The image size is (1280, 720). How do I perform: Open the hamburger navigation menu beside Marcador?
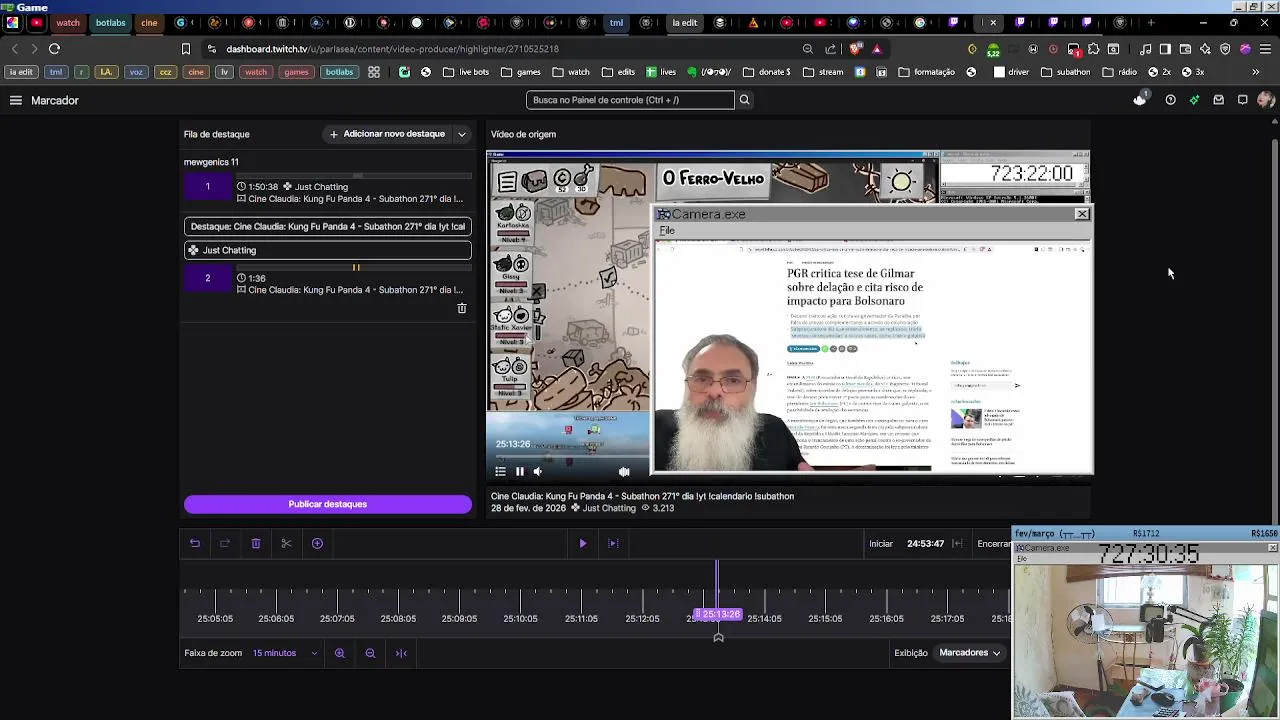coord(16,100)
